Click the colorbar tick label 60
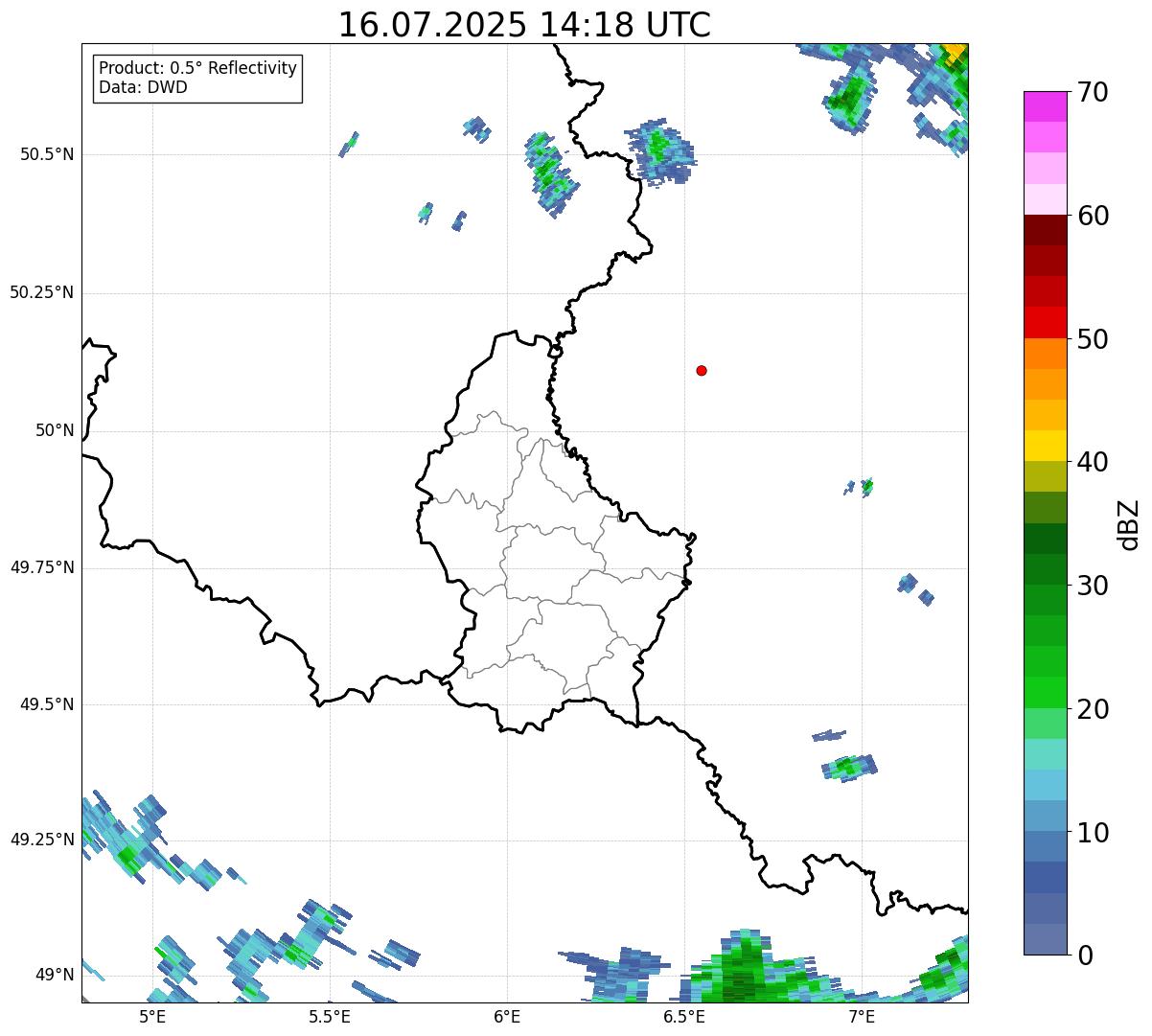The height and width of the screenshot is (1036, 1152). [x=1093, y=216]
